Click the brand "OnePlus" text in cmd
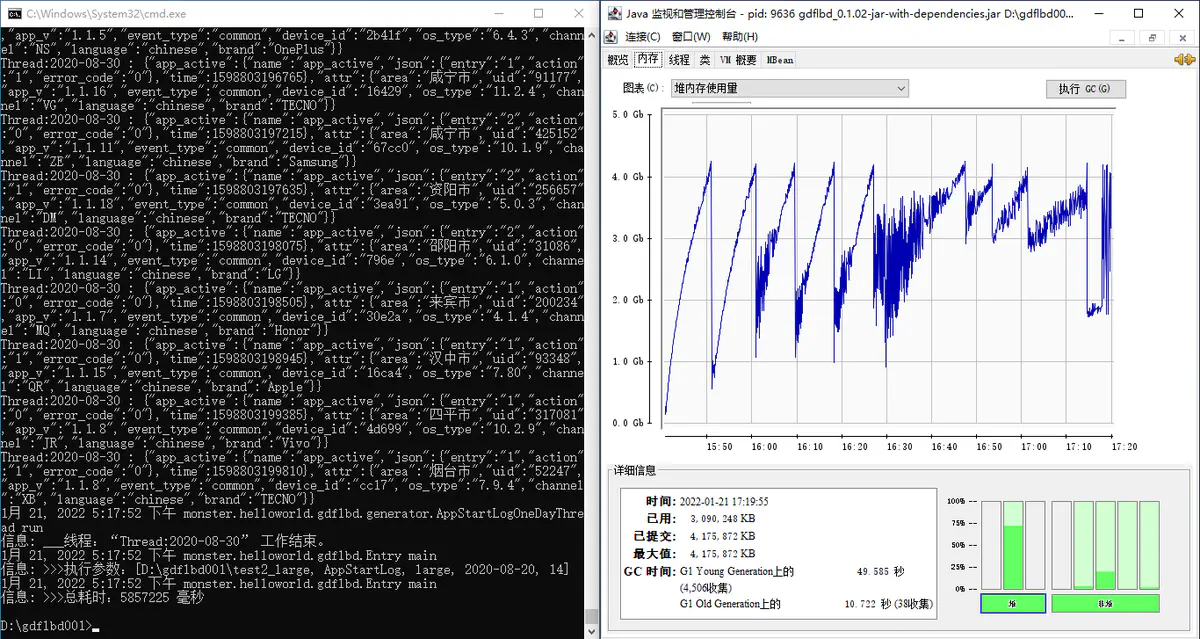Screen dimensions: 1200x639 coord(300,49)
